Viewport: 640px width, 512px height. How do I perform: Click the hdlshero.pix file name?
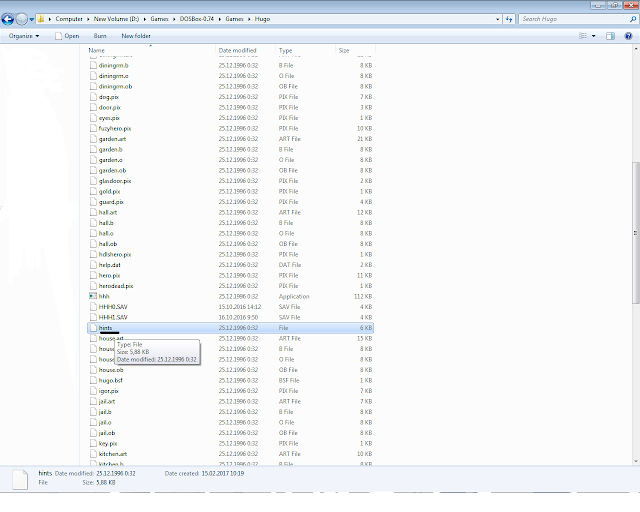(115, 254)
